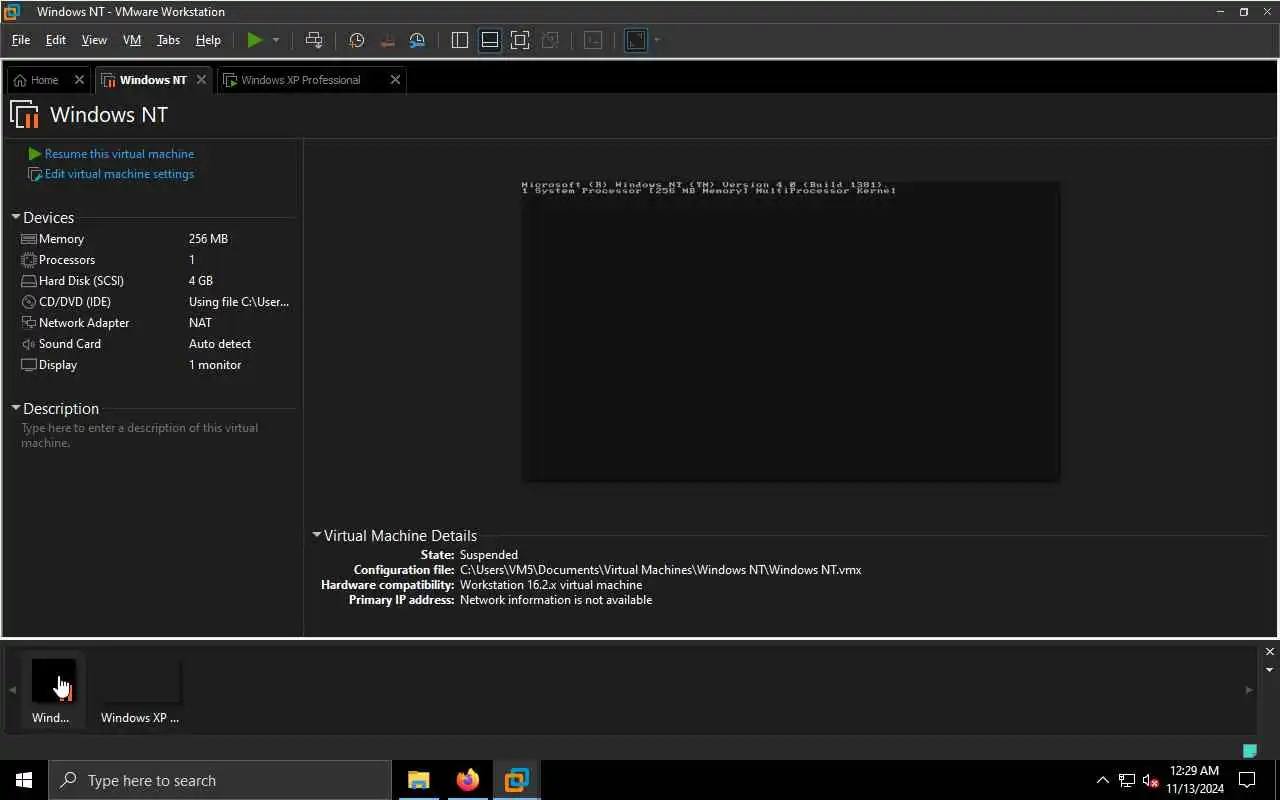Toggle the thumbnail bar toolbar icon

(489, 40)
